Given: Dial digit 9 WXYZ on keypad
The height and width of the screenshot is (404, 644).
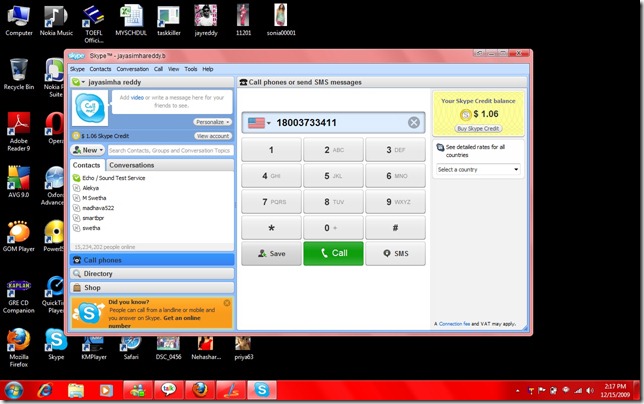Looking at the screenshot, I should 395,202.
